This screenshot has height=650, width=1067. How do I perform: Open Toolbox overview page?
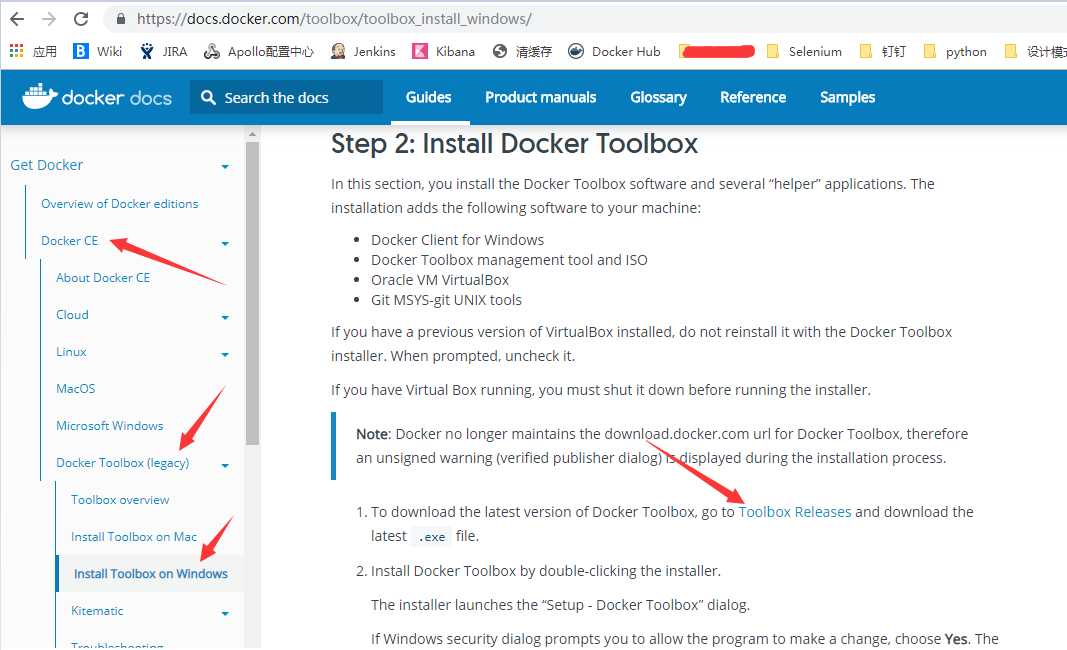click(120, 500)
